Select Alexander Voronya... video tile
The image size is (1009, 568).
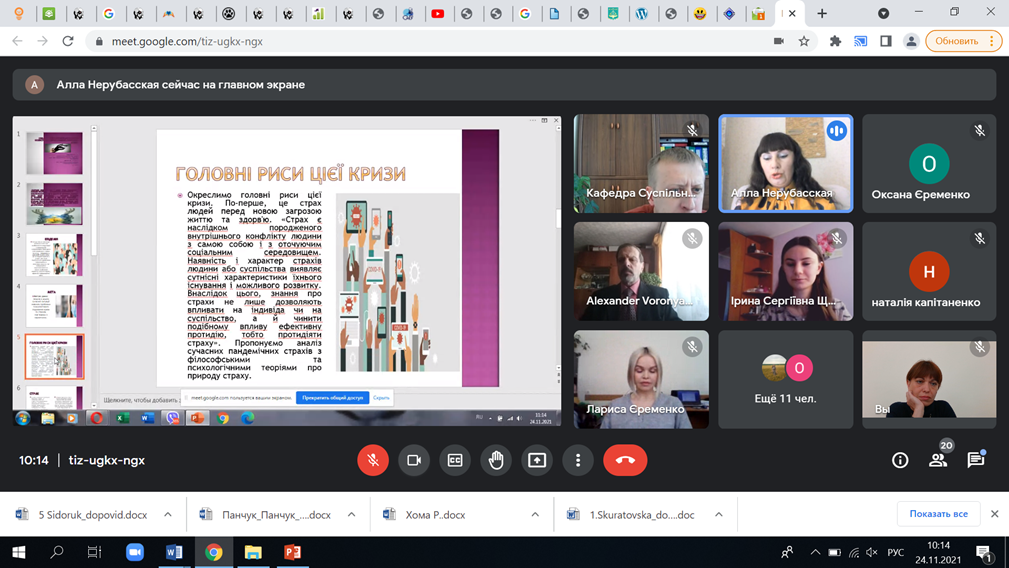(642, 271)
